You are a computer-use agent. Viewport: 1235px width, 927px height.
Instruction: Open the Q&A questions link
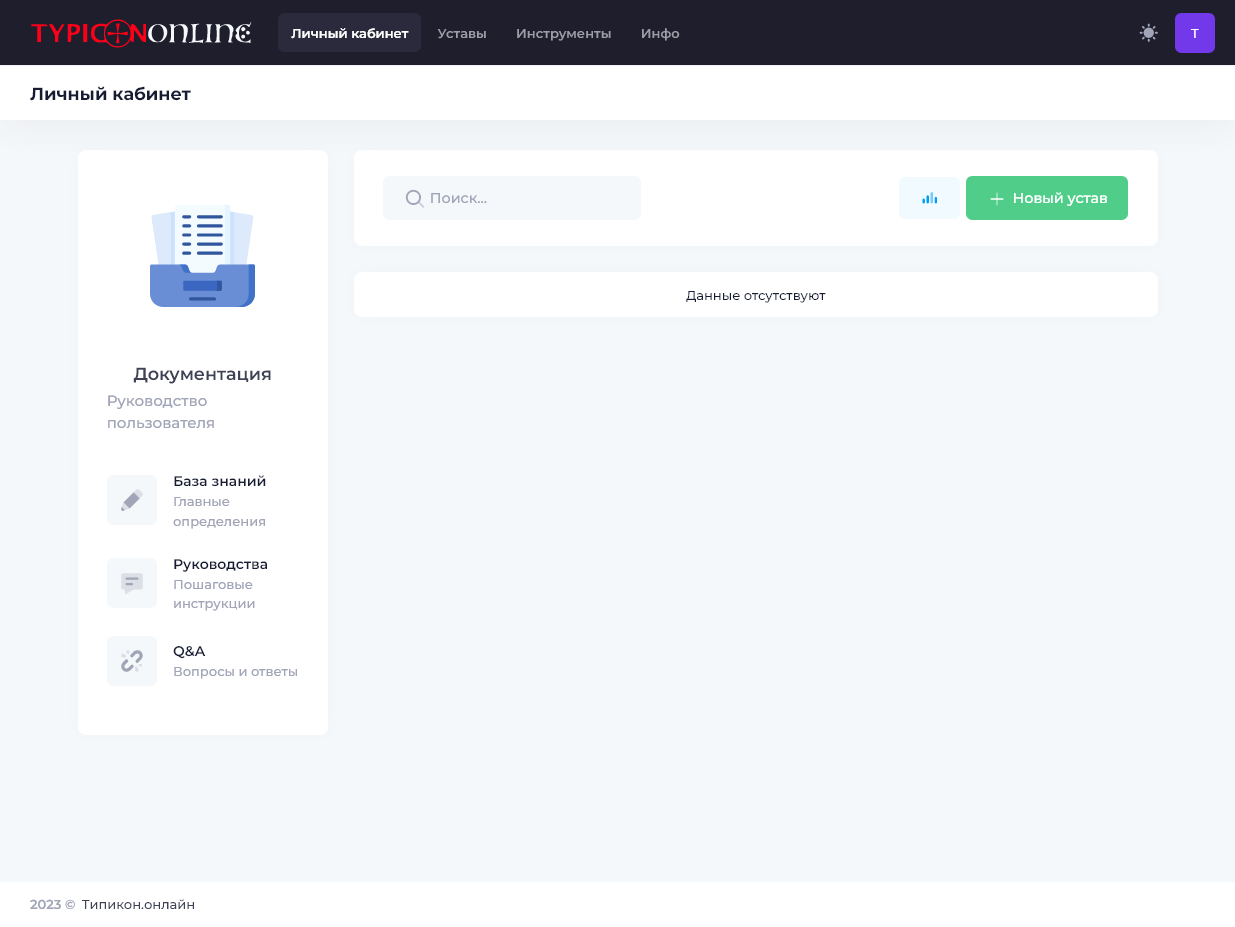[x=189, y=651]
